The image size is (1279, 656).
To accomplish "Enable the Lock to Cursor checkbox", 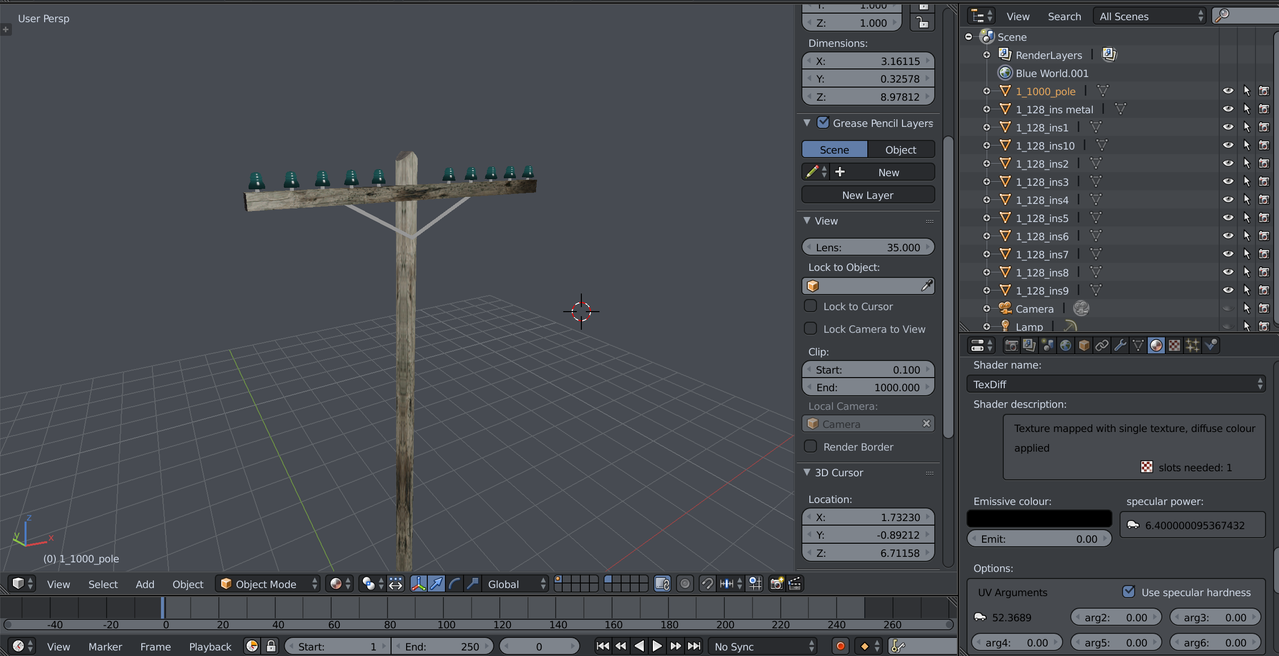I will click(x=811, y=306).
